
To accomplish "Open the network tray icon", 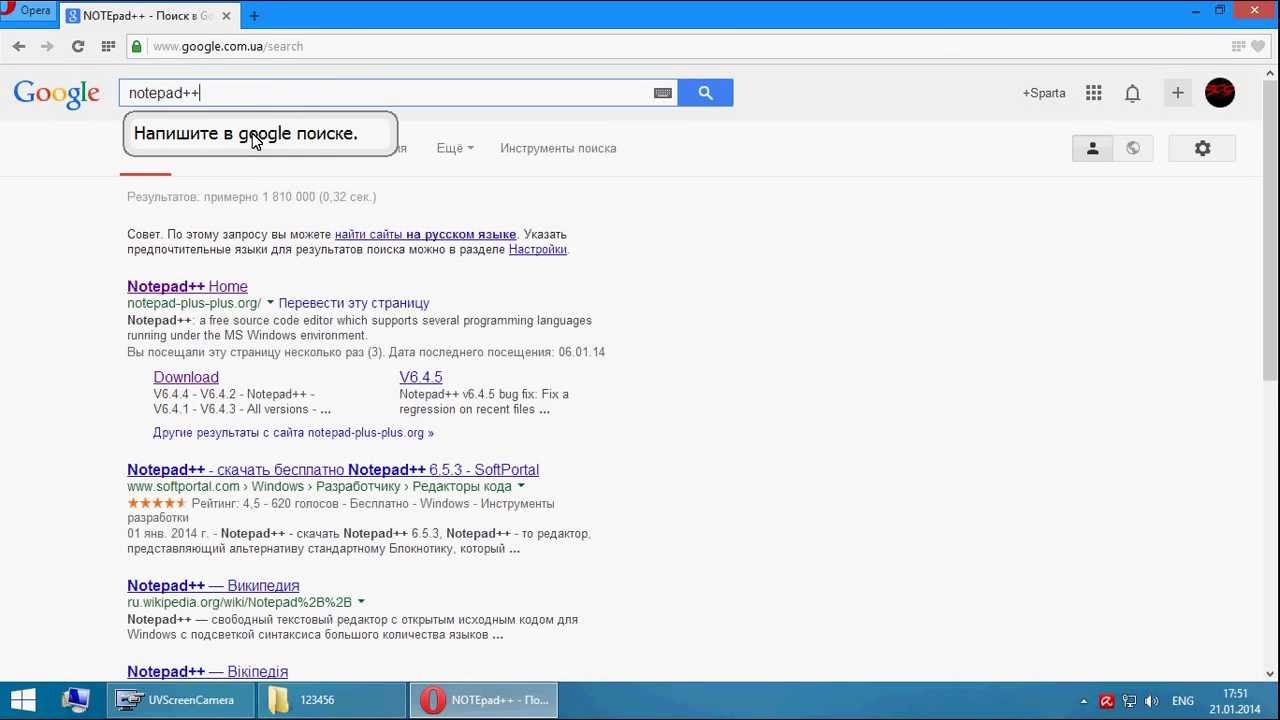I will (1130, 701).
